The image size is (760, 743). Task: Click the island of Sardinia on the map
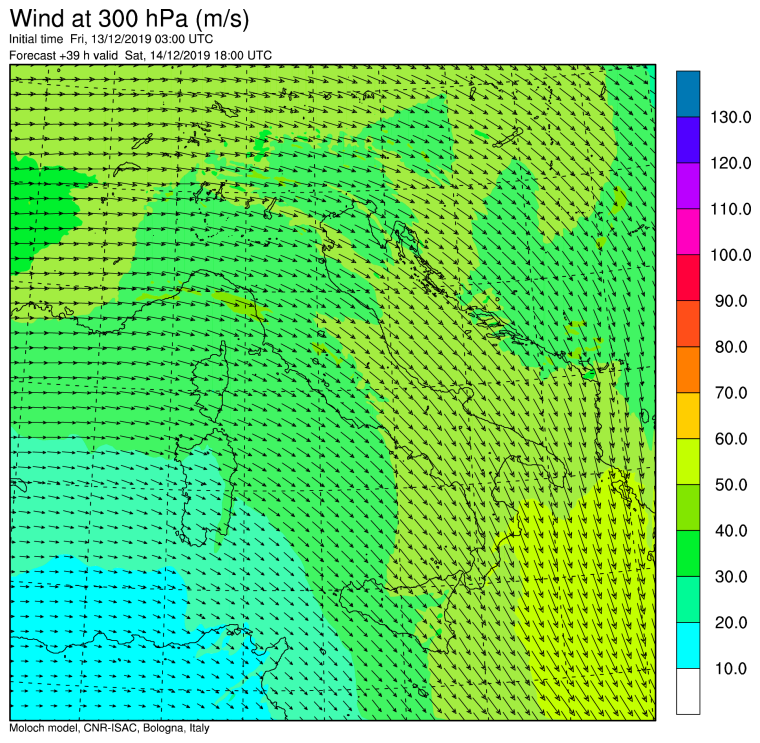pyautogui.click(x=206, y=490)
